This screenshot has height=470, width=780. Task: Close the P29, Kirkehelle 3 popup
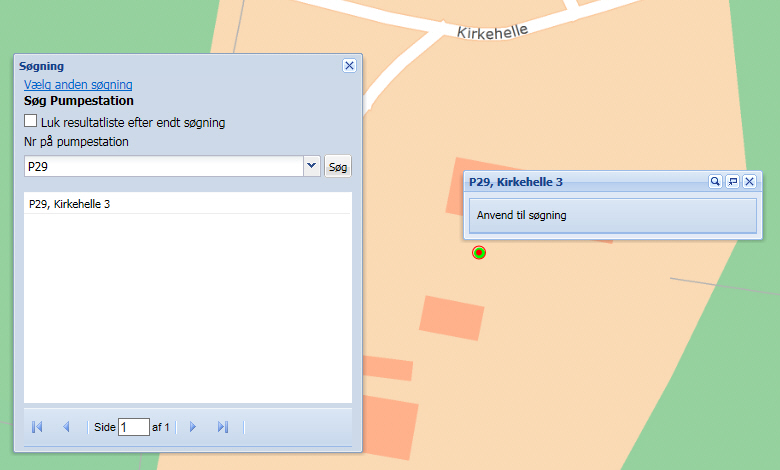pyautogui.click(x=750, y=182)
